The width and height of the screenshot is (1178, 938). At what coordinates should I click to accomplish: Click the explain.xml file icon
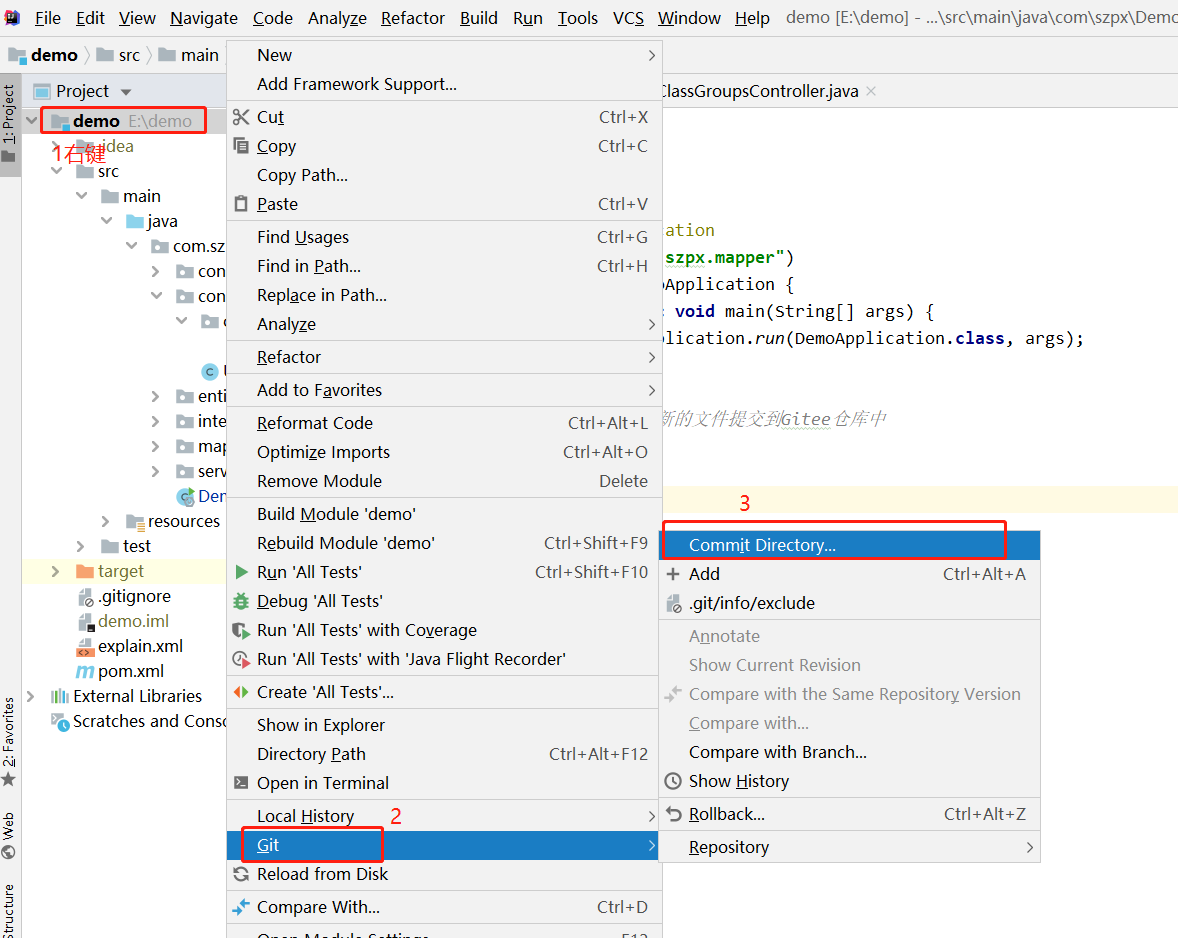pos(86,647)
